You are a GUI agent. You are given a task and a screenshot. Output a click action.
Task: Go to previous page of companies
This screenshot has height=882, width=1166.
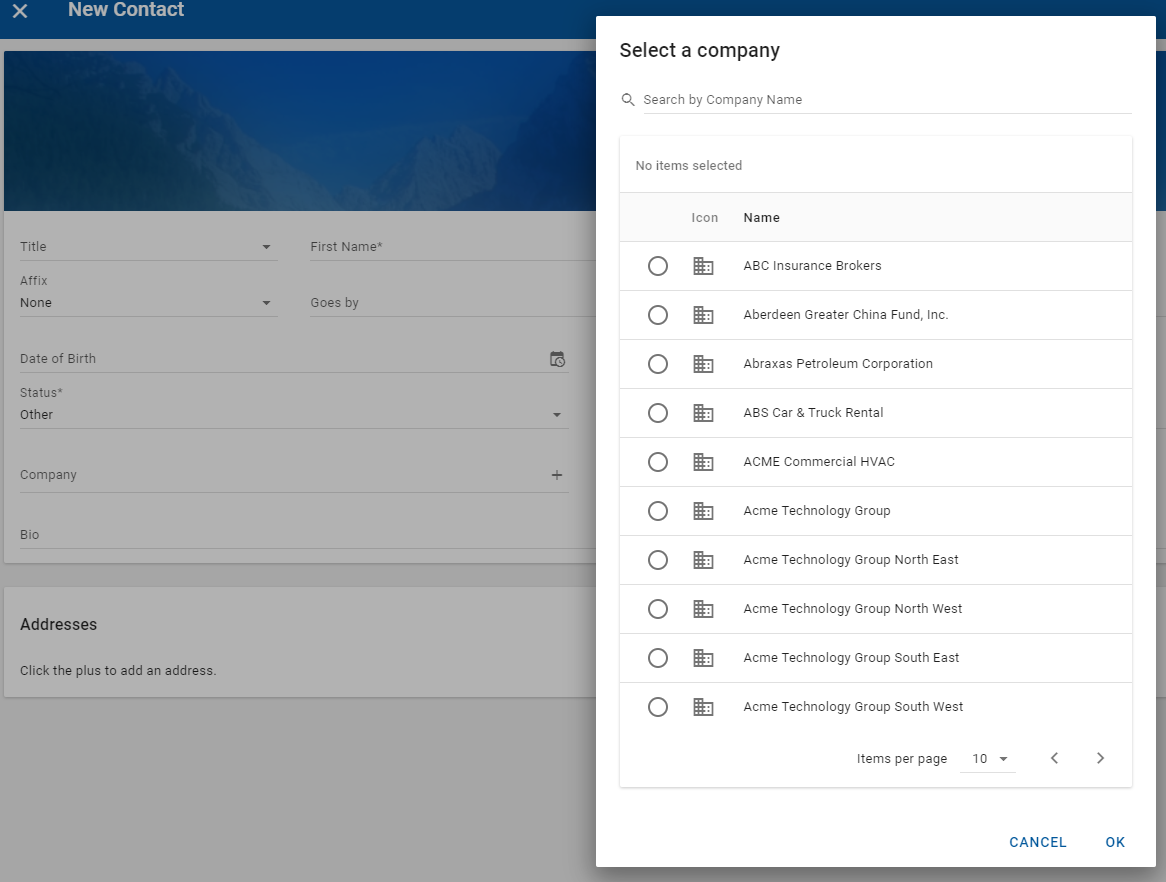(1054, 759)
